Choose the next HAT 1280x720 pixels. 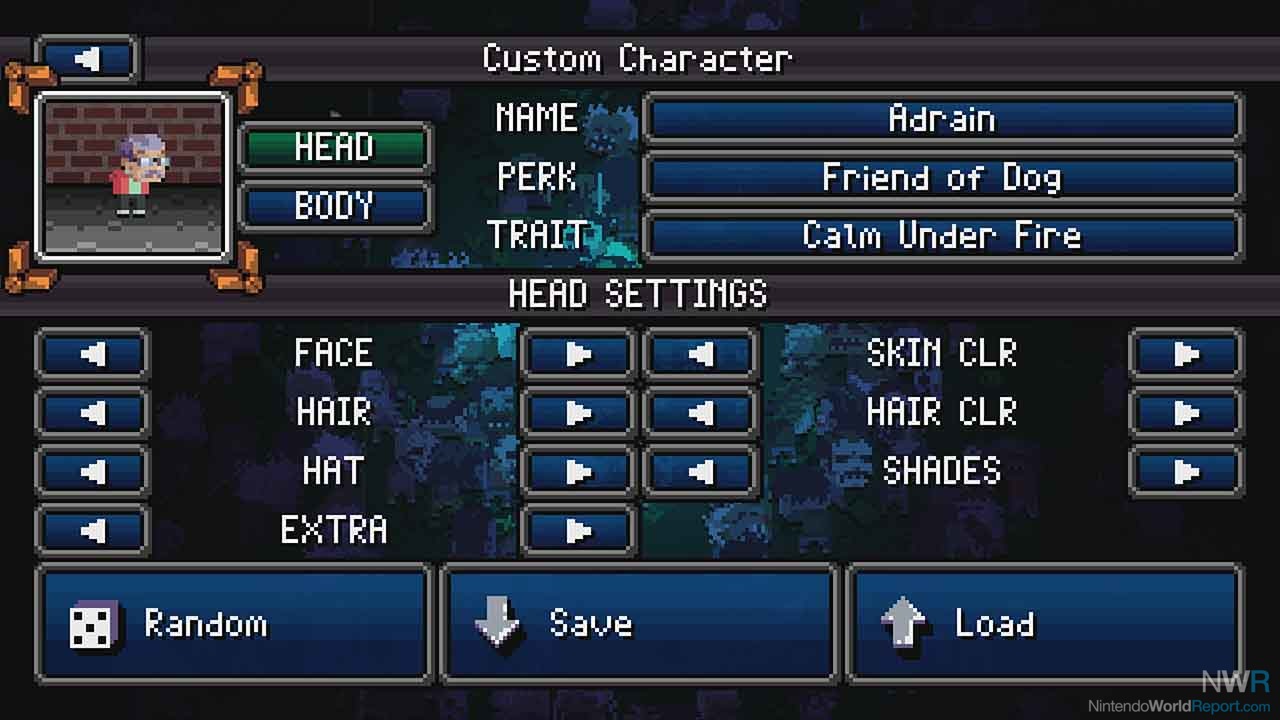coord(578,471)
